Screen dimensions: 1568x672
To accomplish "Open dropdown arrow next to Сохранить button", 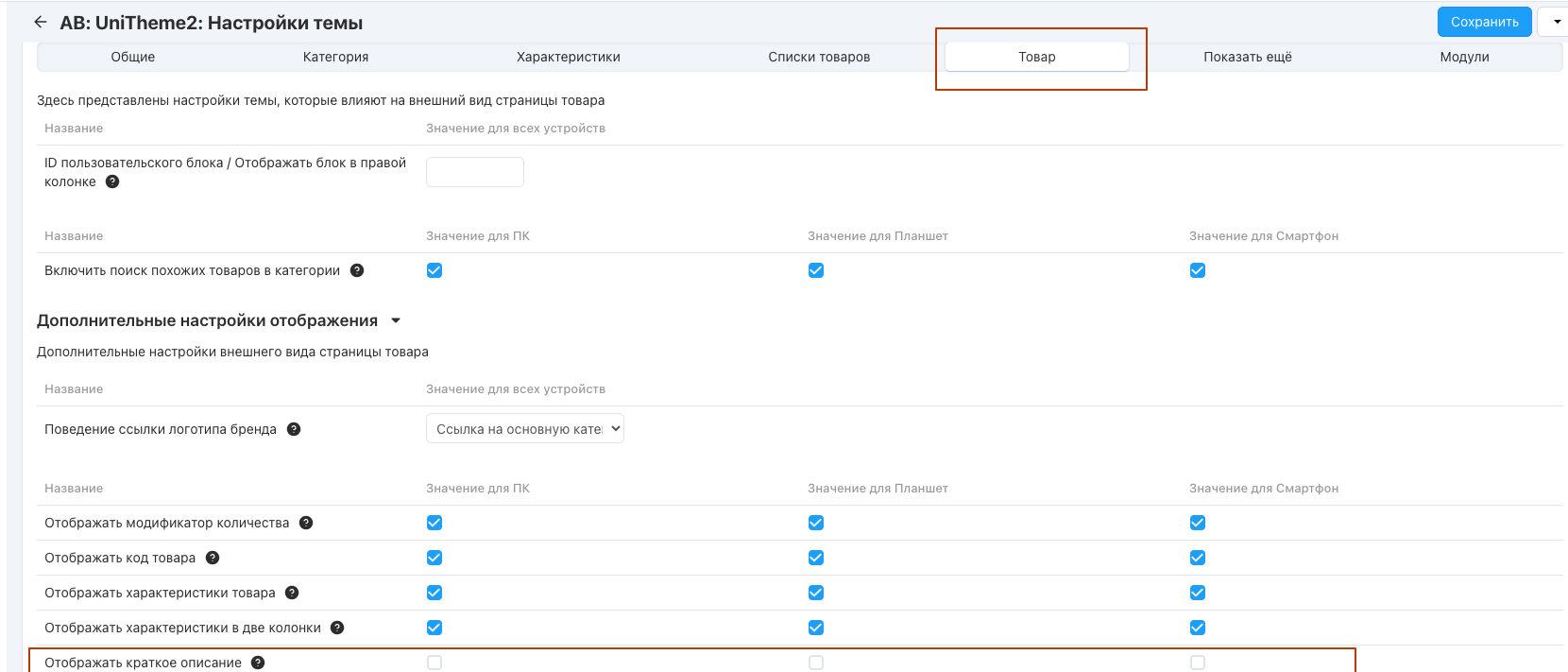I will tap(1556, 22).
